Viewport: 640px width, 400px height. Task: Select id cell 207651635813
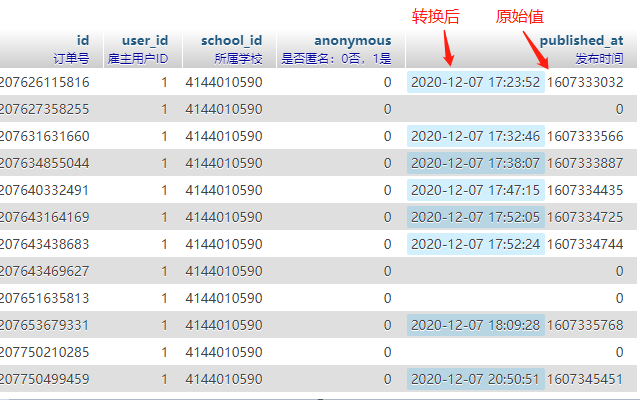44,298
